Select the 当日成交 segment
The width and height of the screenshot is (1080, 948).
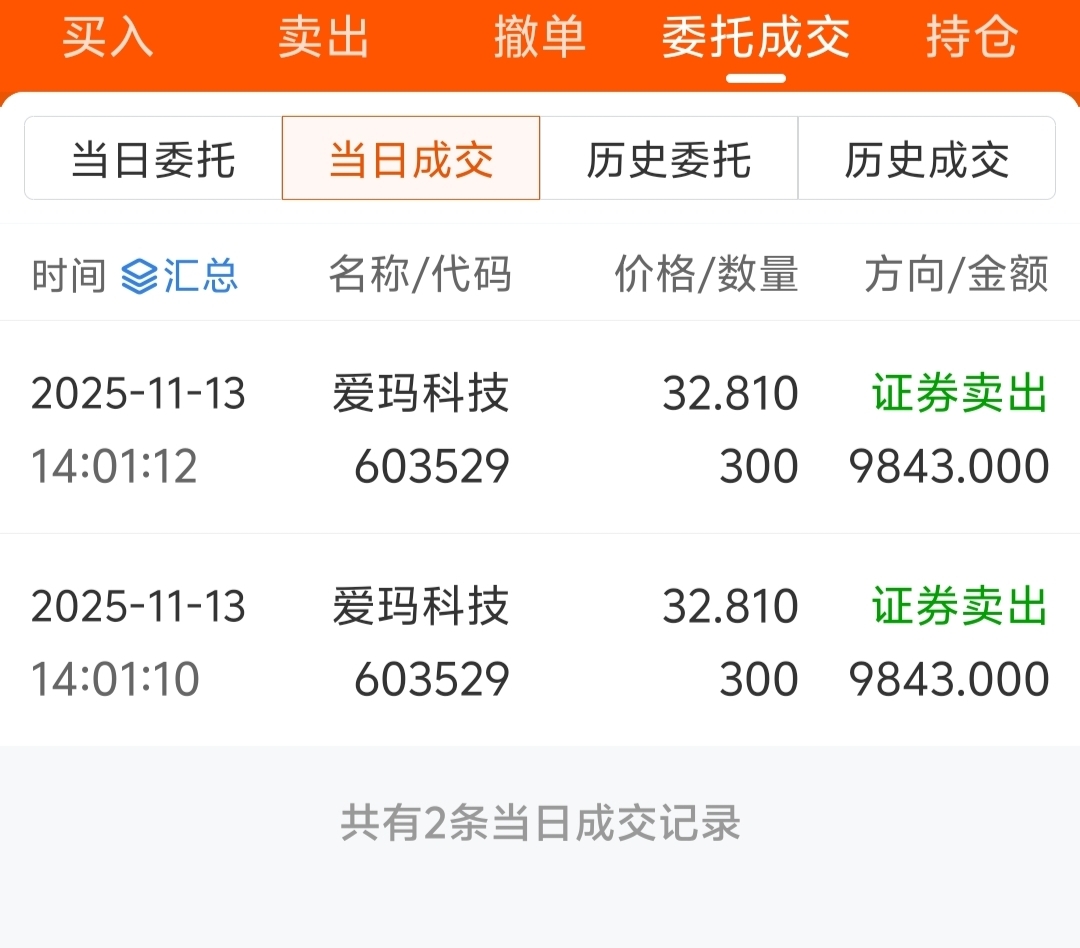pos(411,158)
